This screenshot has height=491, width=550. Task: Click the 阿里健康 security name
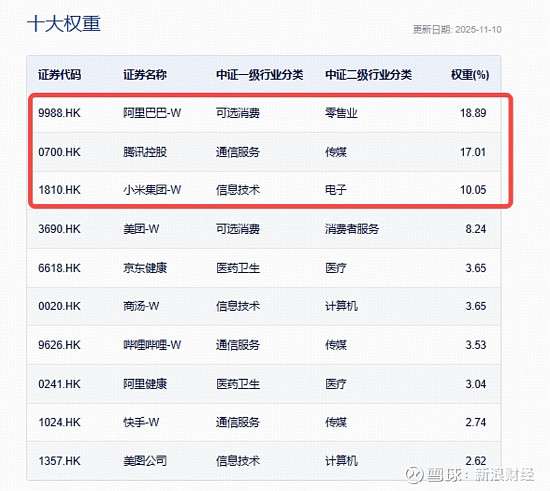[145, 384]
